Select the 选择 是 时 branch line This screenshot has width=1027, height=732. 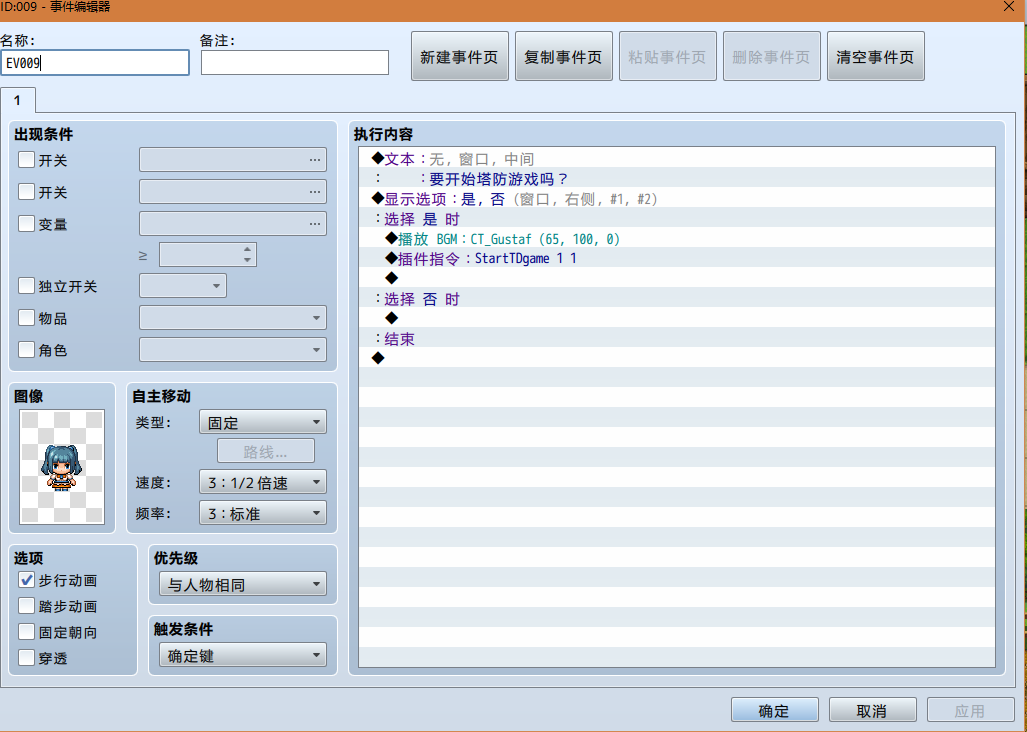click(677, 219)
